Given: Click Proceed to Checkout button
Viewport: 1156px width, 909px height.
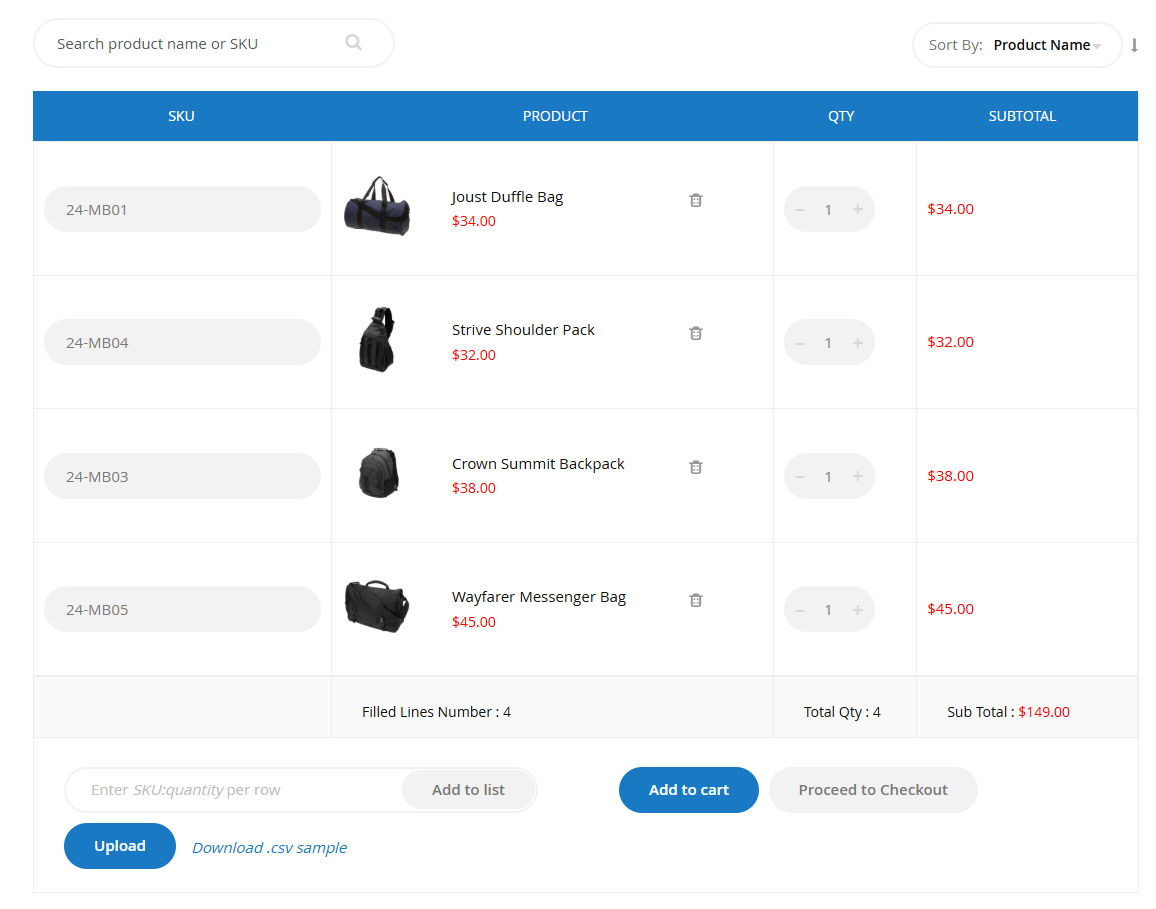Looking at the screenshot, I should pos(873,790).
